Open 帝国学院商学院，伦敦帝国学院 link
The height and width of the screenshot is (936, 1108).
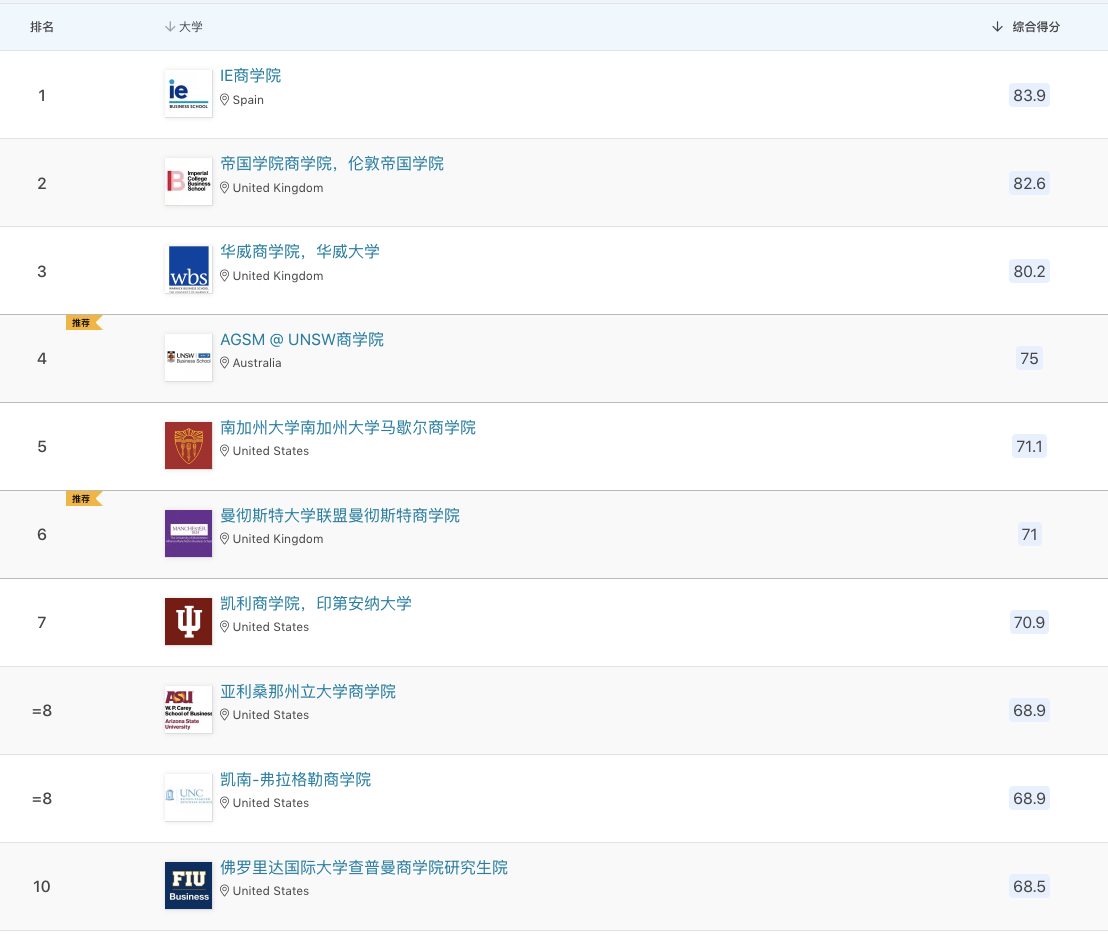pos(331,164)
